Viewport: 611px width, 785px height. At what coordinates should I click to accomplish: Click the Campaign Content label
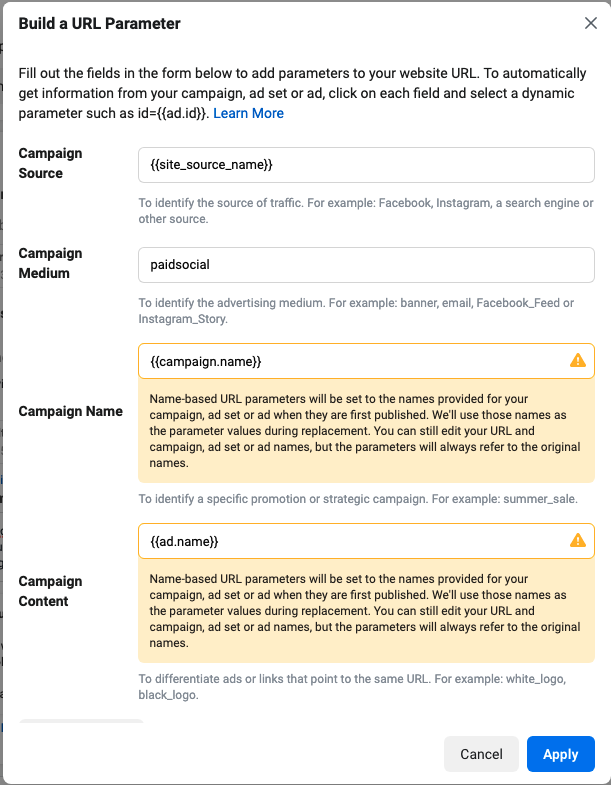tap(51, 591)
